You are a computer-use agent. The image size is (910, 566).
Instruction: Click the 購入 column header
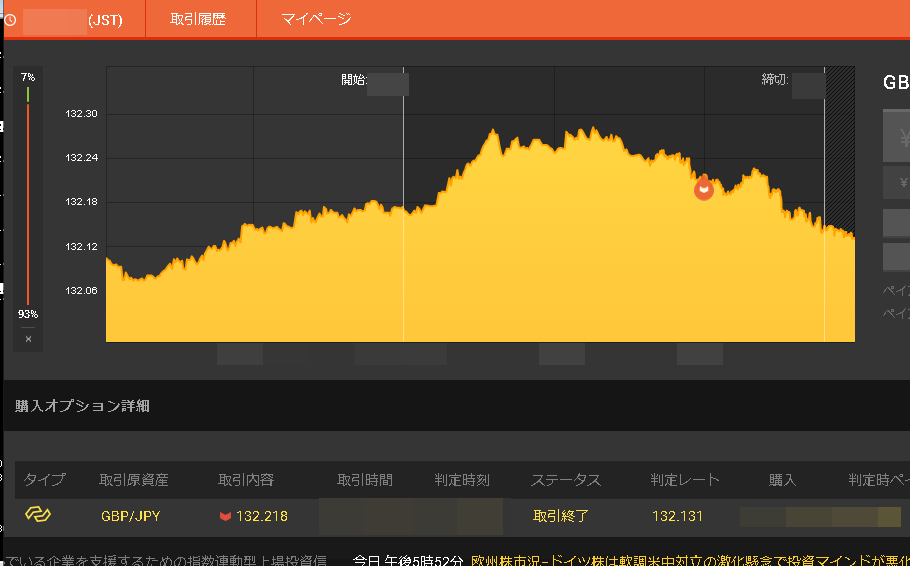click(x=782, y=480)
